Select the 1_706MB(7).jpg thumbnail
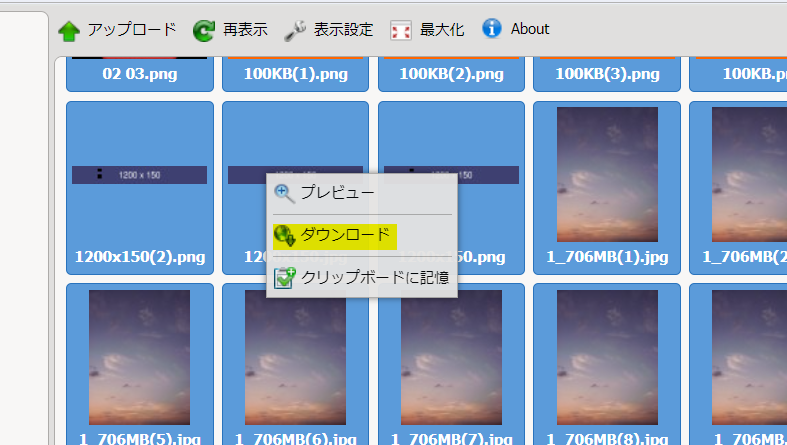 (451, 360)
